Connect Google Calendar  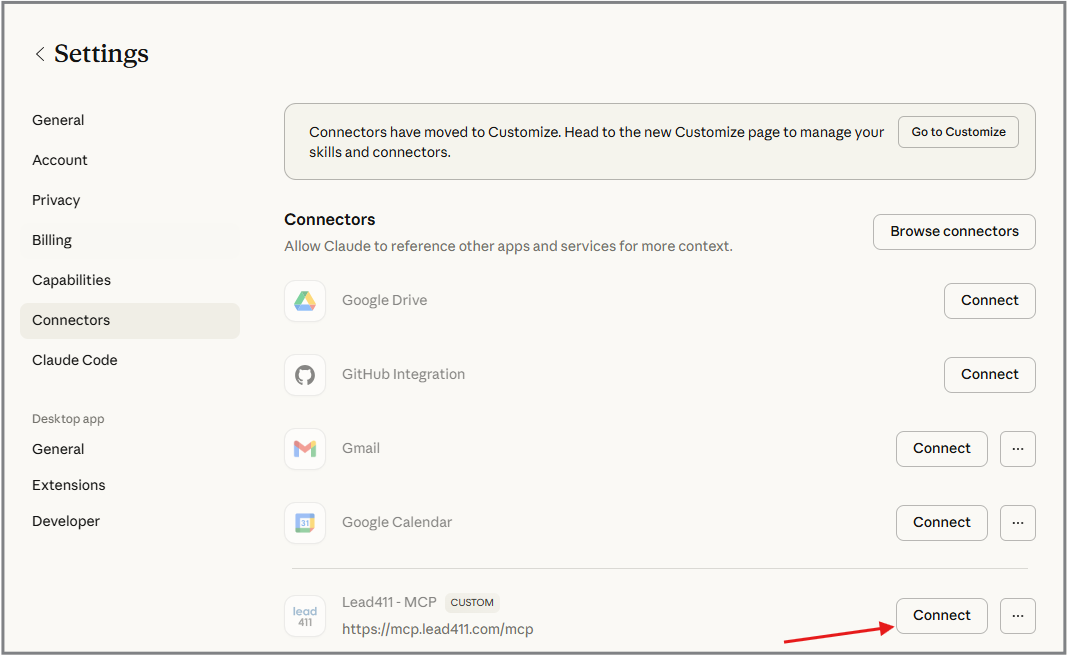(942, 523)
